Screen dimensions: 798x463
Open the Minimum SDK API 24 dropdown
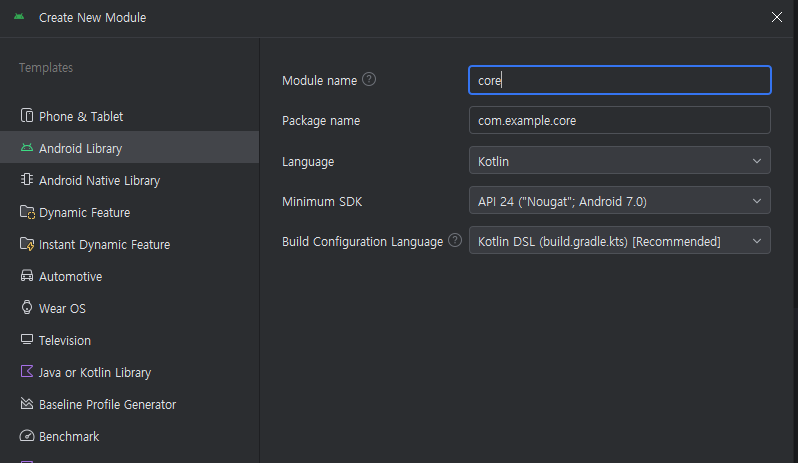point(619,200)
